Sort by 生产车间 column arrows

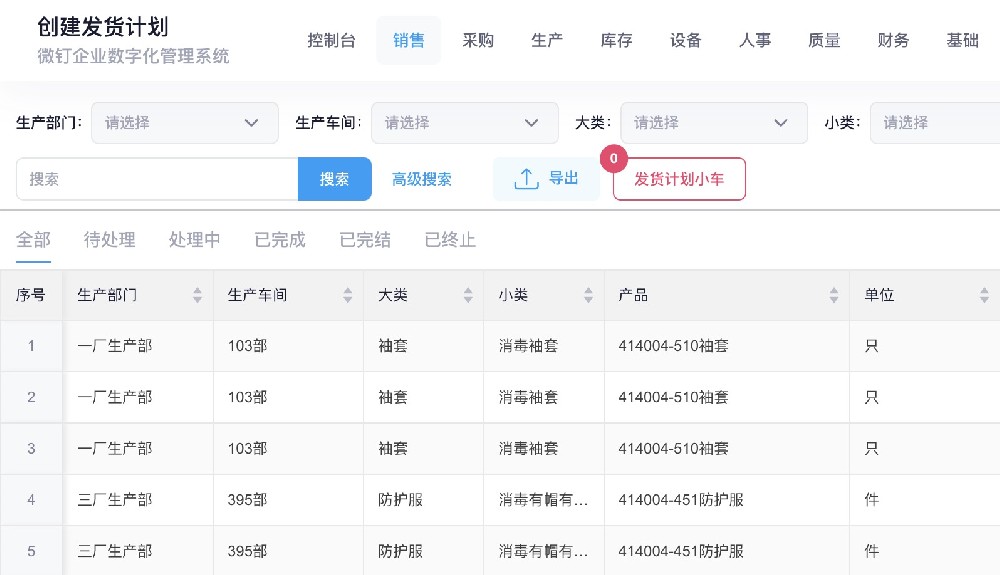tap(348, 295)
